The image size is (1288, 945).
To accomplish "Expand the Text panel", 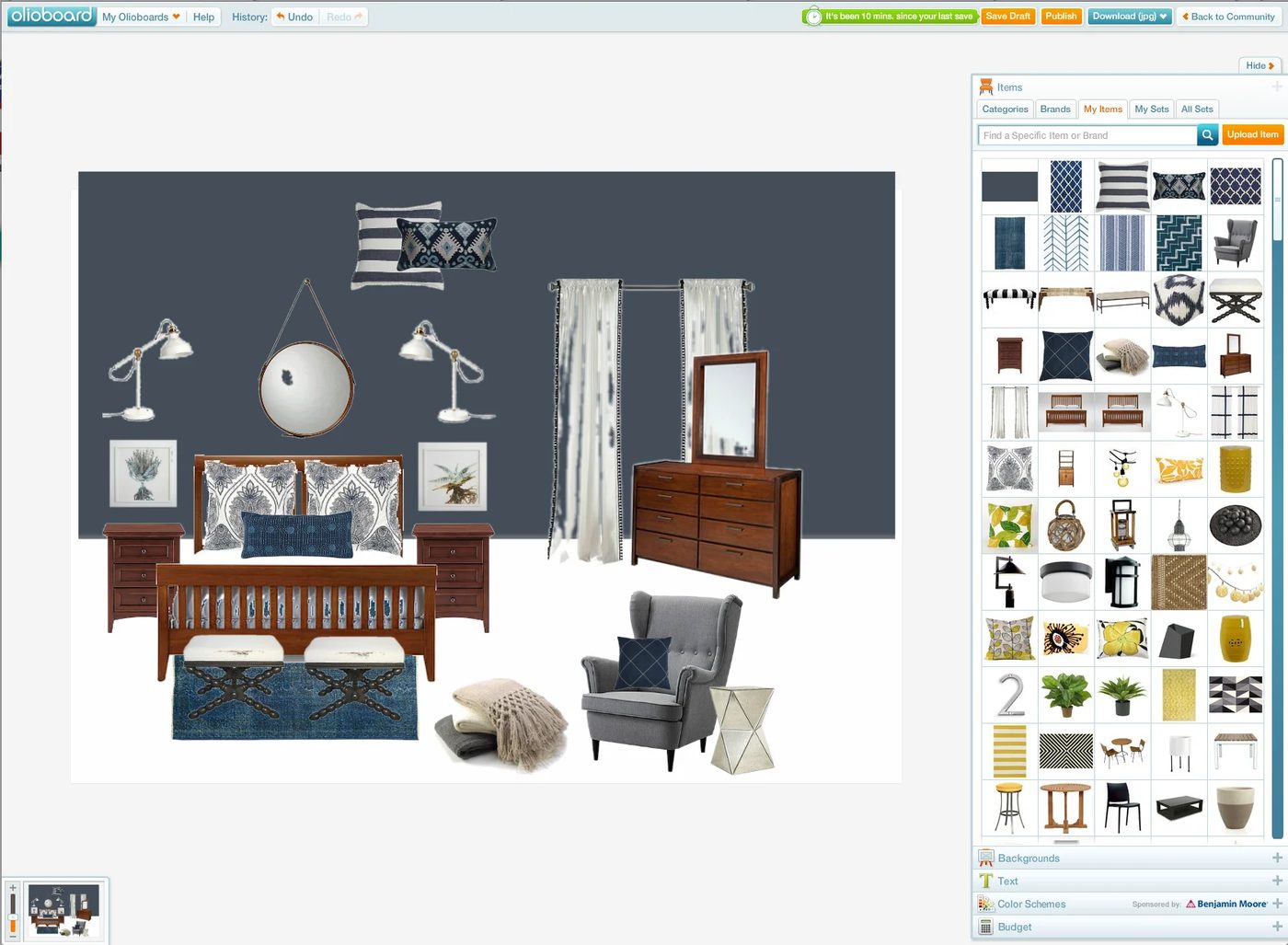I will tap(1129, 881).
